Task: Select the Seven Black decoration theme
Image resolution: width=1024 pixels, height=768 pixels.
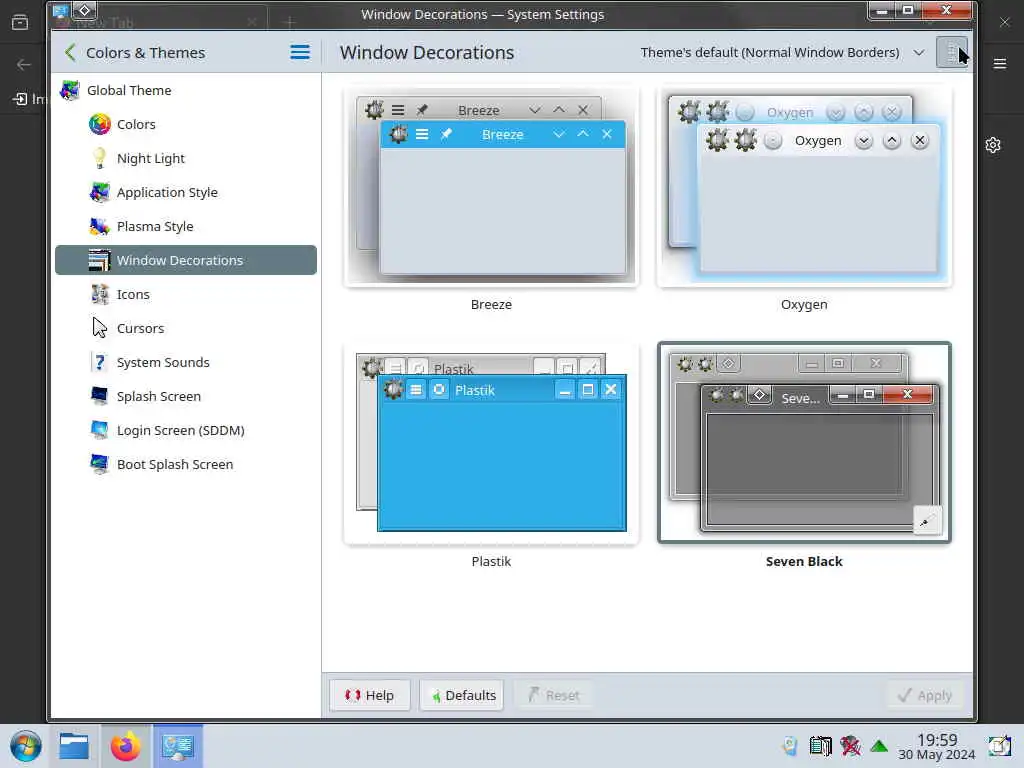Action: click(x=804, y=443)
